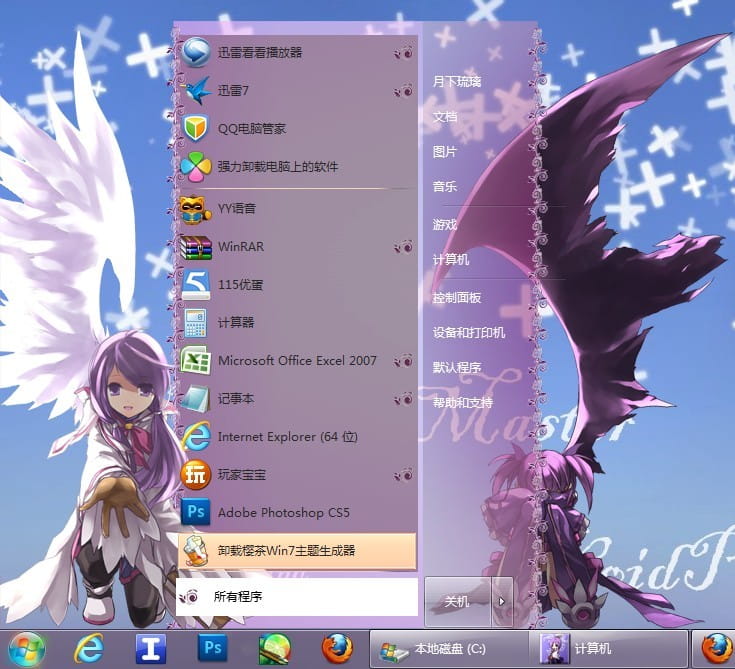The height and width of the screenshot is (669, 735).
Task: Expand jump list arrow for Excel 2007
Action: tap(403, 361)
